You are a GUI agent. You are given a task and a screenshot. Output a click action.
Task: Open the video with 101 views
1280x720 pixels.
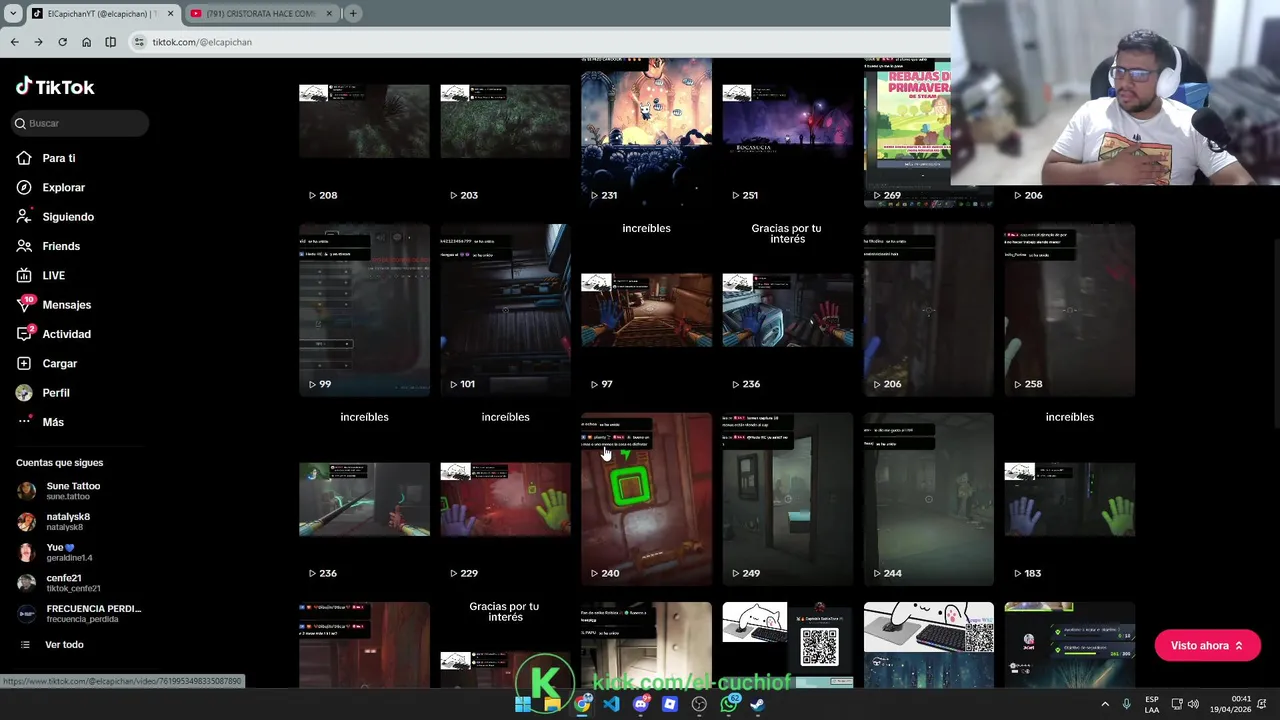505,310
